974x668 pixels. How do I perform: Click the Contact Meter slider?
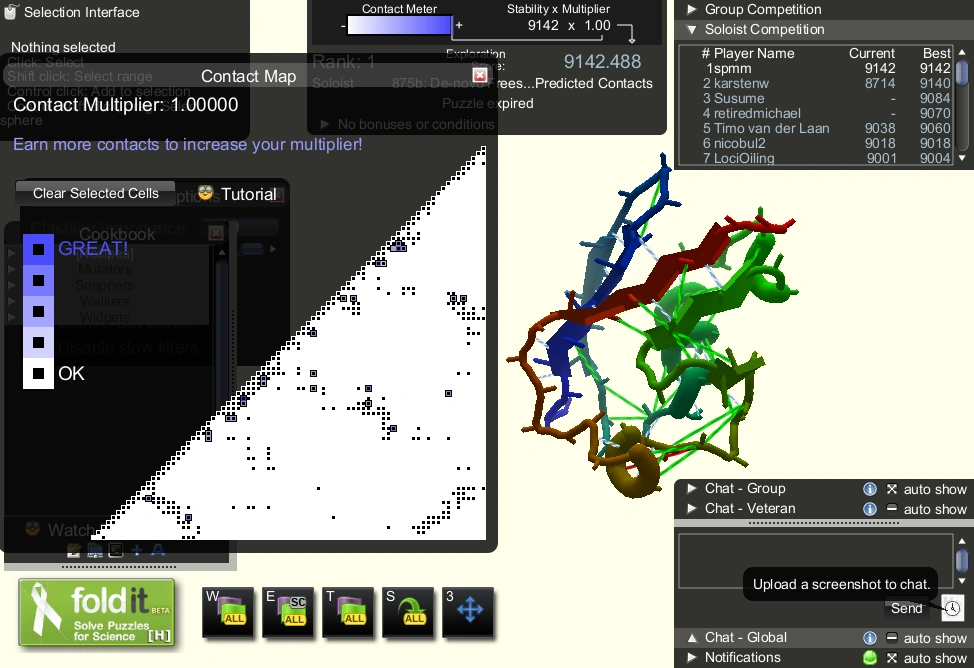click(x=399, y=26)
